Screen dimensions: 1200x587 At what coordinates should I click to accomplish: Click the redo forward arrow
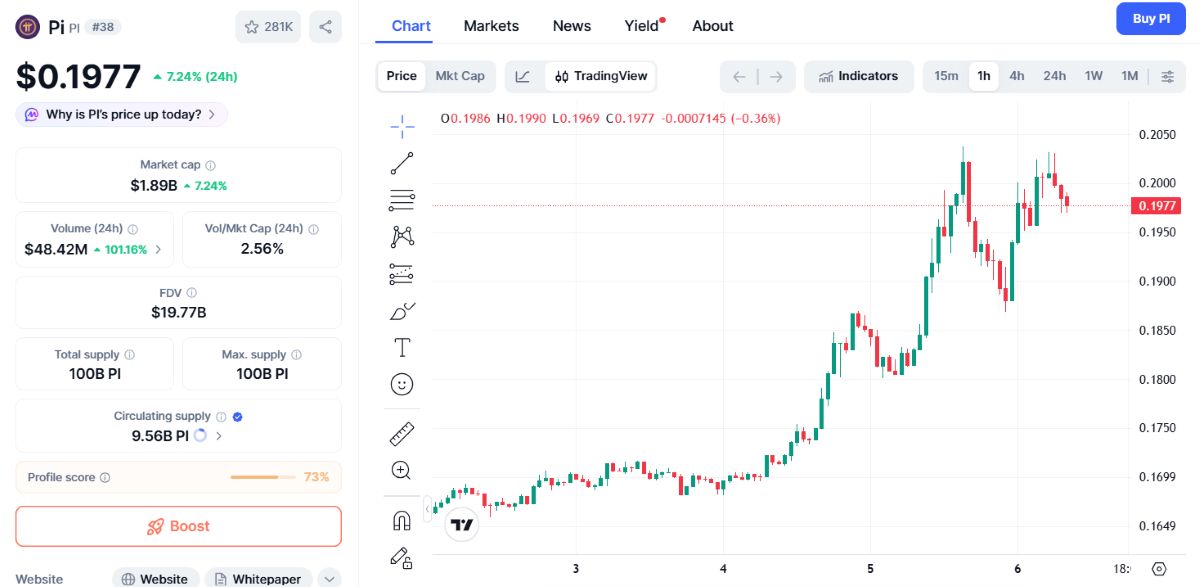click(776, 76)
